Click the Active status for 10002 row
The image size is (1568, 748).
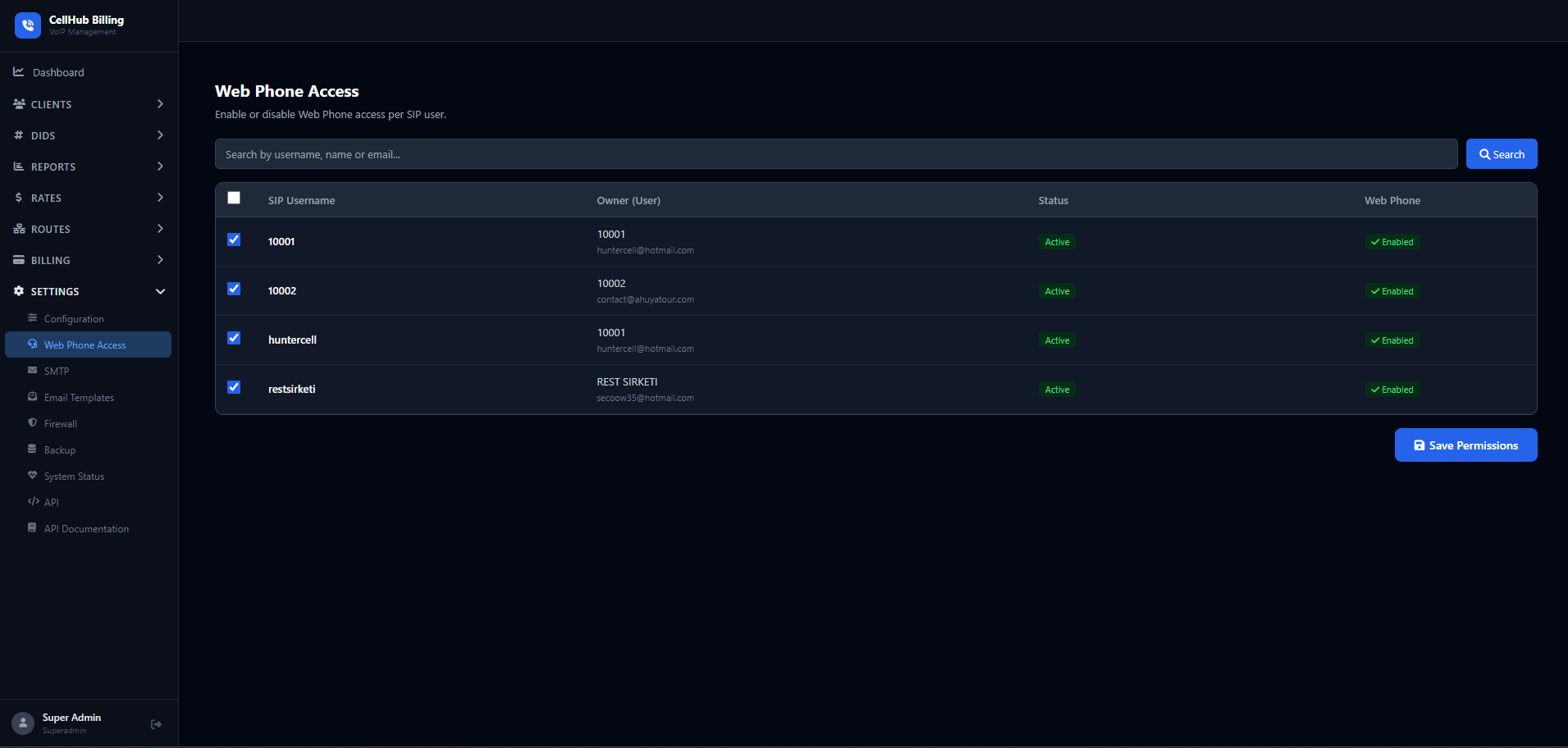click(1057, 291)
